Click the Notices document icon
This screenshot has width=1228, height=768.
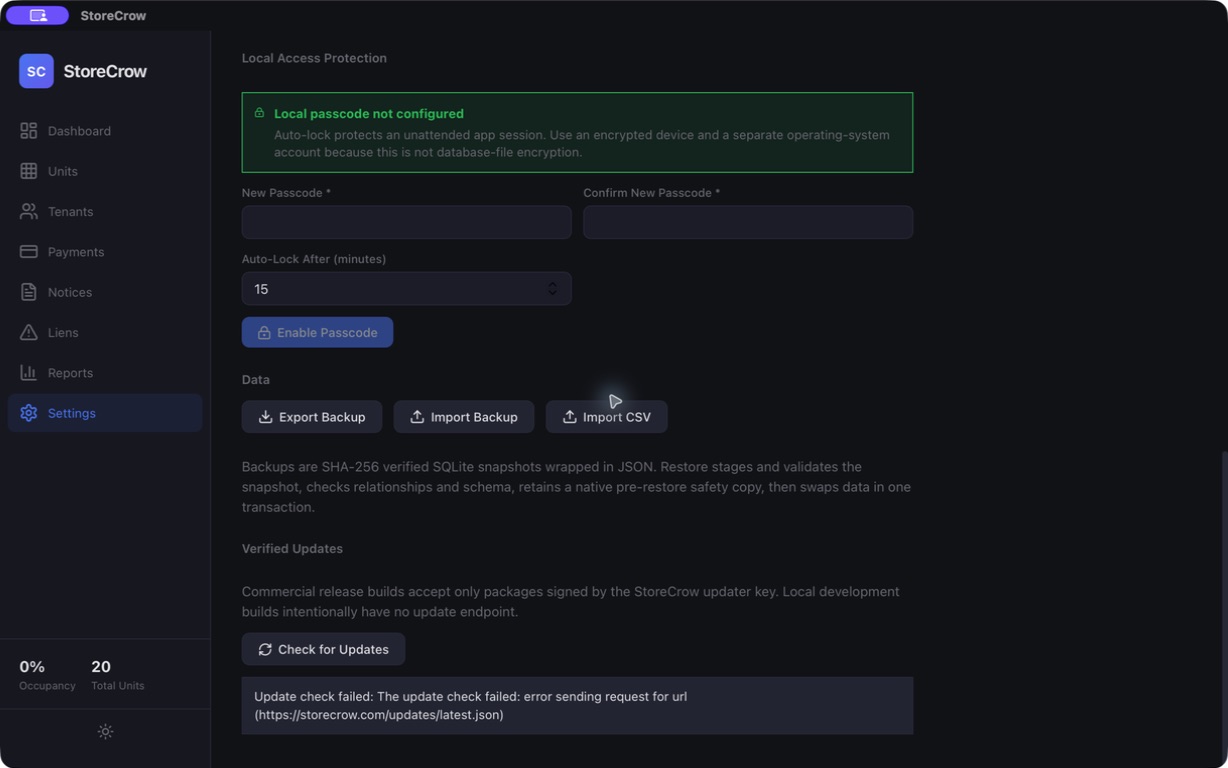pos(28,292)
